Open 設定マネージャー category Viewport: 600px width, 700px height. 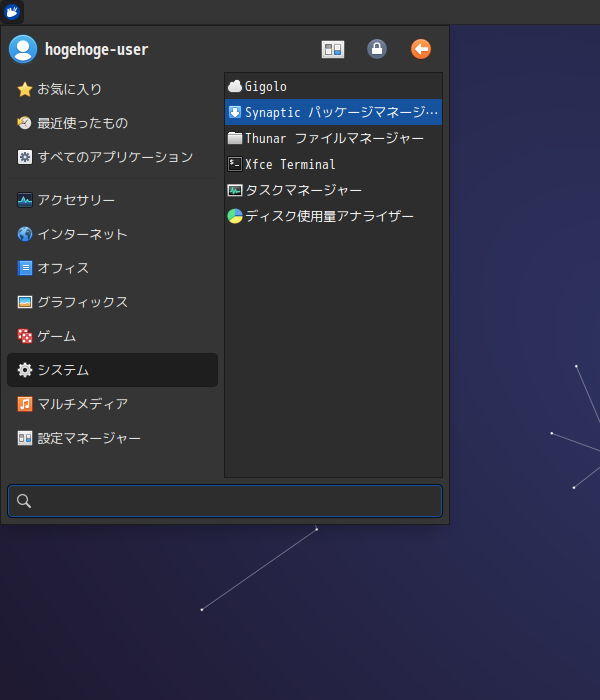pyautogui.click(x=112, y=438)
